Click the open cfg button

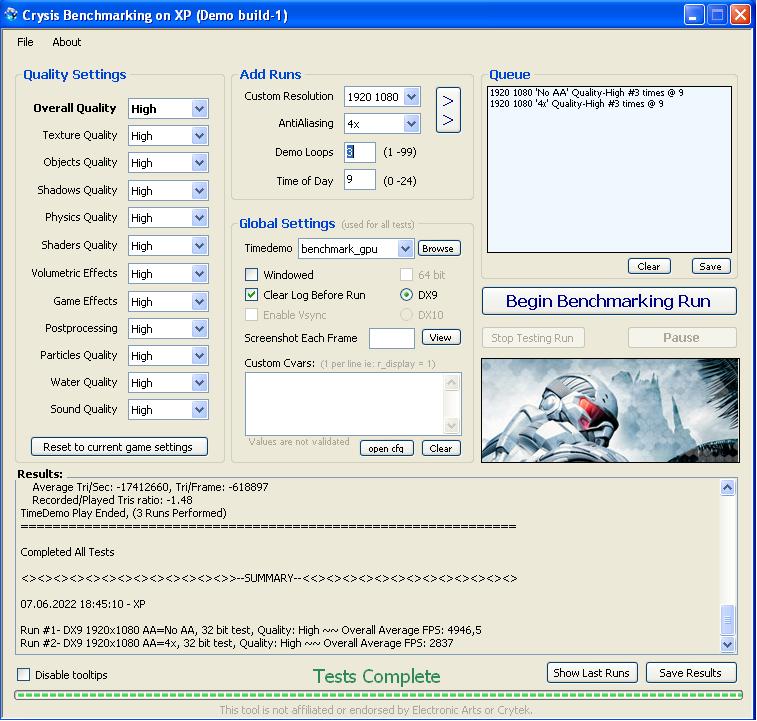tap(386, 448)
